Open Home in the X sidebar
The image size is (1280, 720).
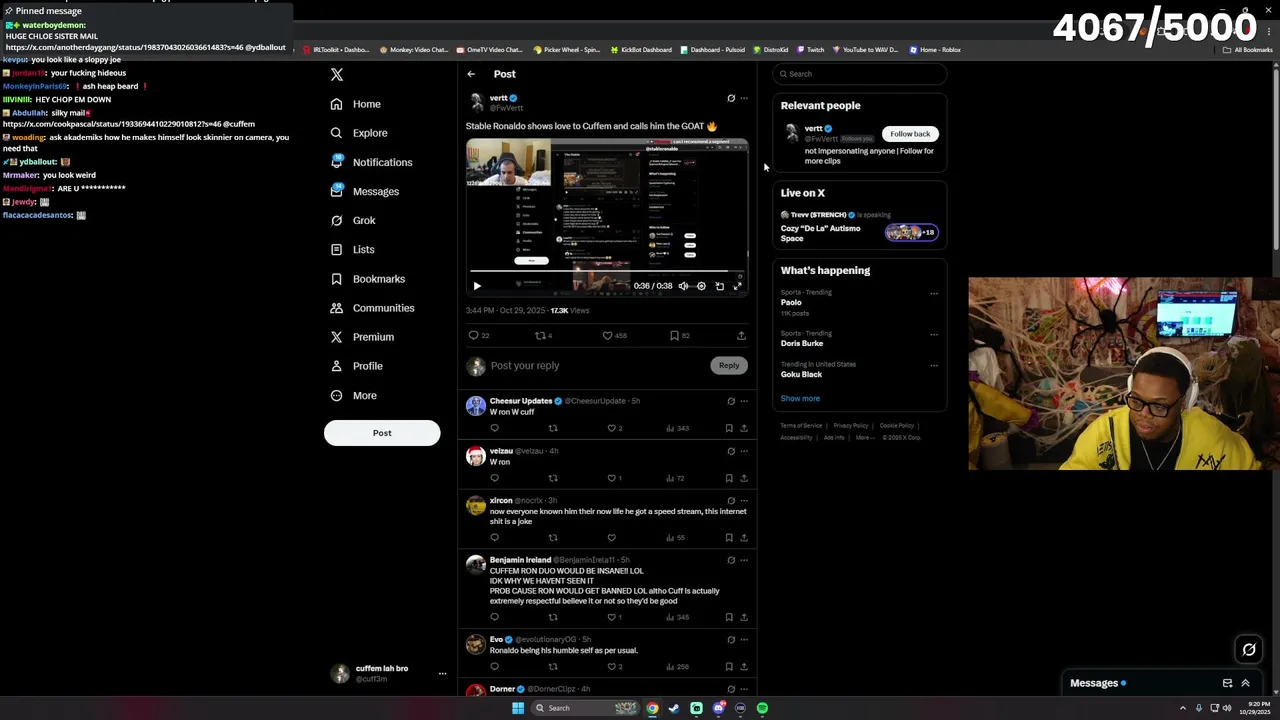tap(356, 104)
